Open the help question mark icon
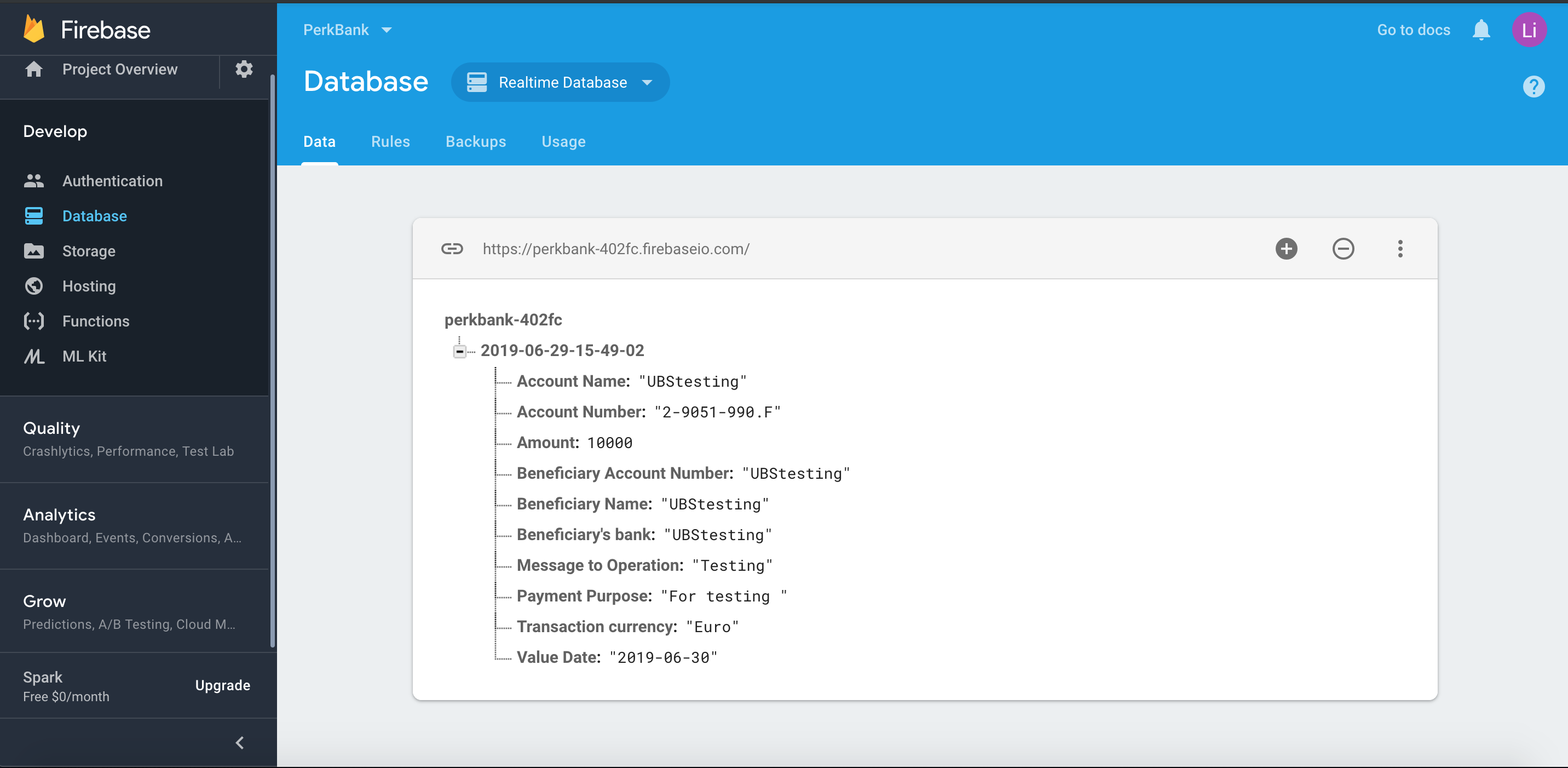The image size is (1568, 768). 1534,87
